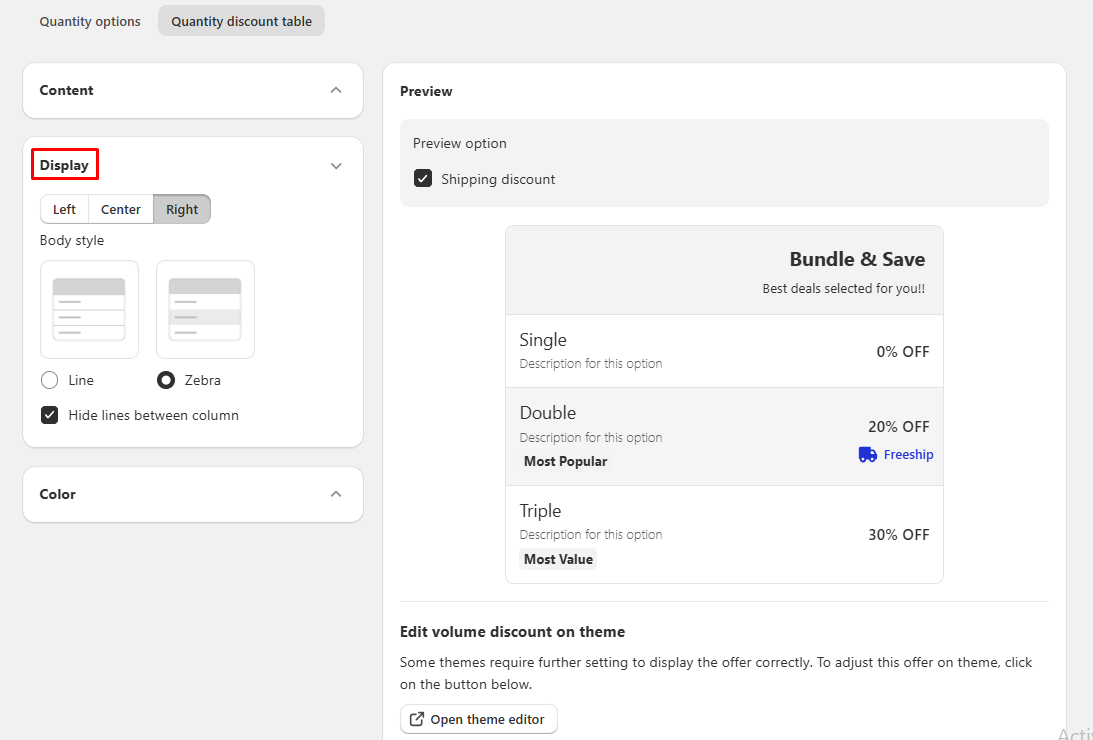Select the Zebra body style thumbnail
The height and width of the screenshot is (740, 1093).
pyautogui.click(x=206, y=309)
